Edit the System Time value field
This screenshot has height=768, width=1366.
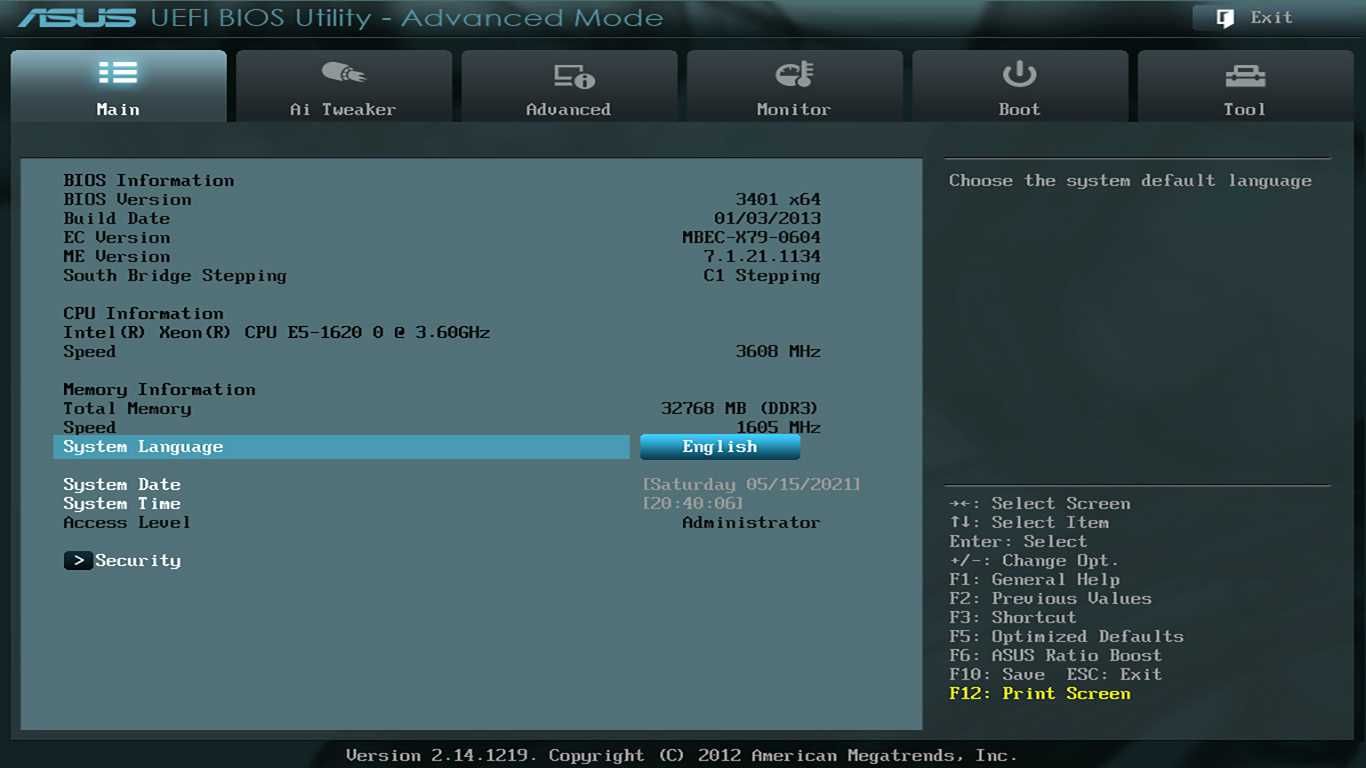[693, 504]
